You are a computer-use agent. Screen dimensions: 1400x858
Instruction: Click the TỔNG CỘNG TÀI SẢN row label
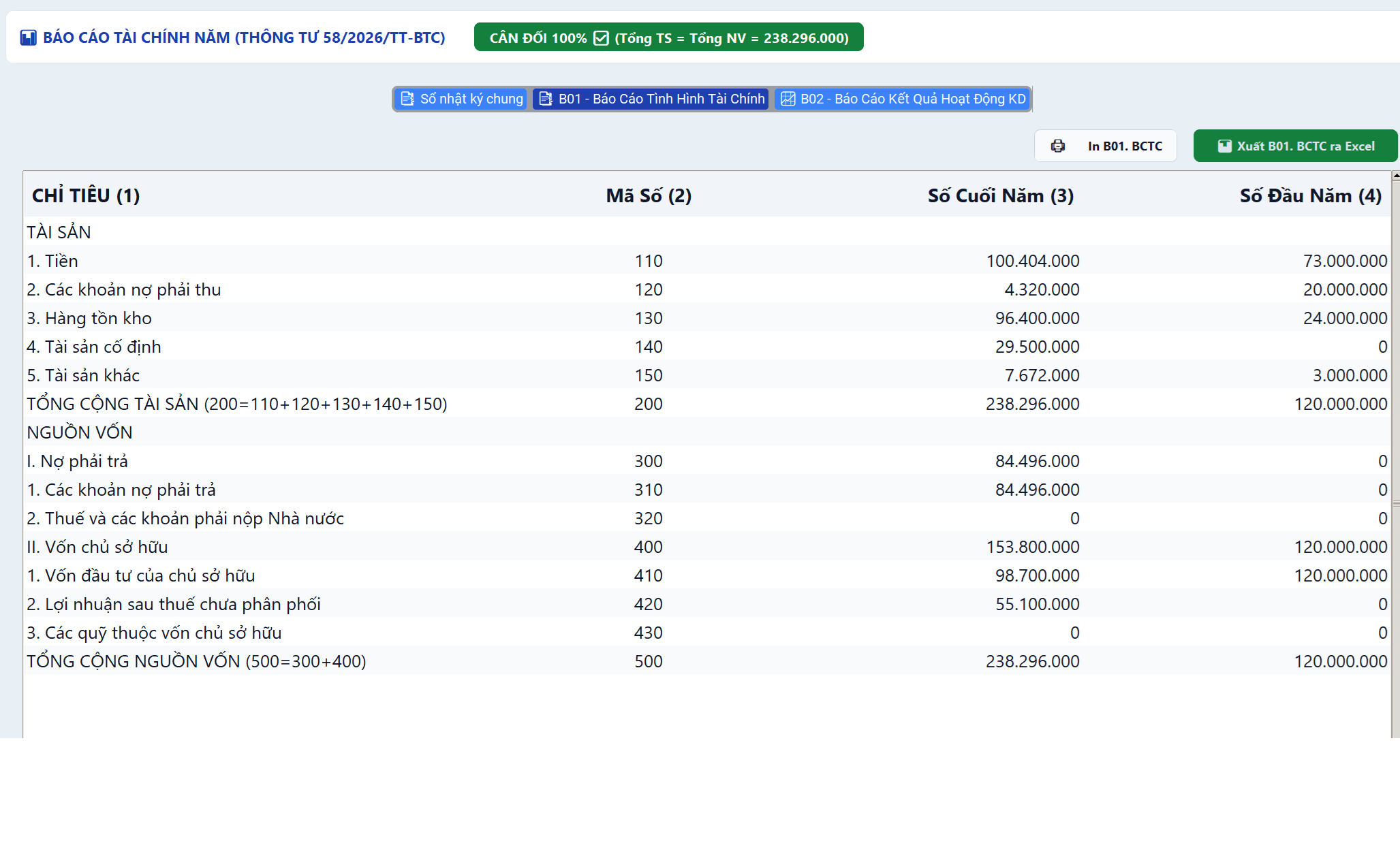point(237,404)
